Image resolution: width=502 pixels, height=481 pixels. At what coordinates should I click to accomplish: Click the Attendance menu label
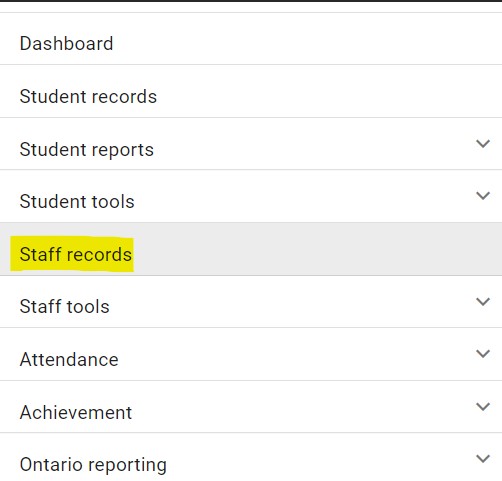(x=69, y=360)
